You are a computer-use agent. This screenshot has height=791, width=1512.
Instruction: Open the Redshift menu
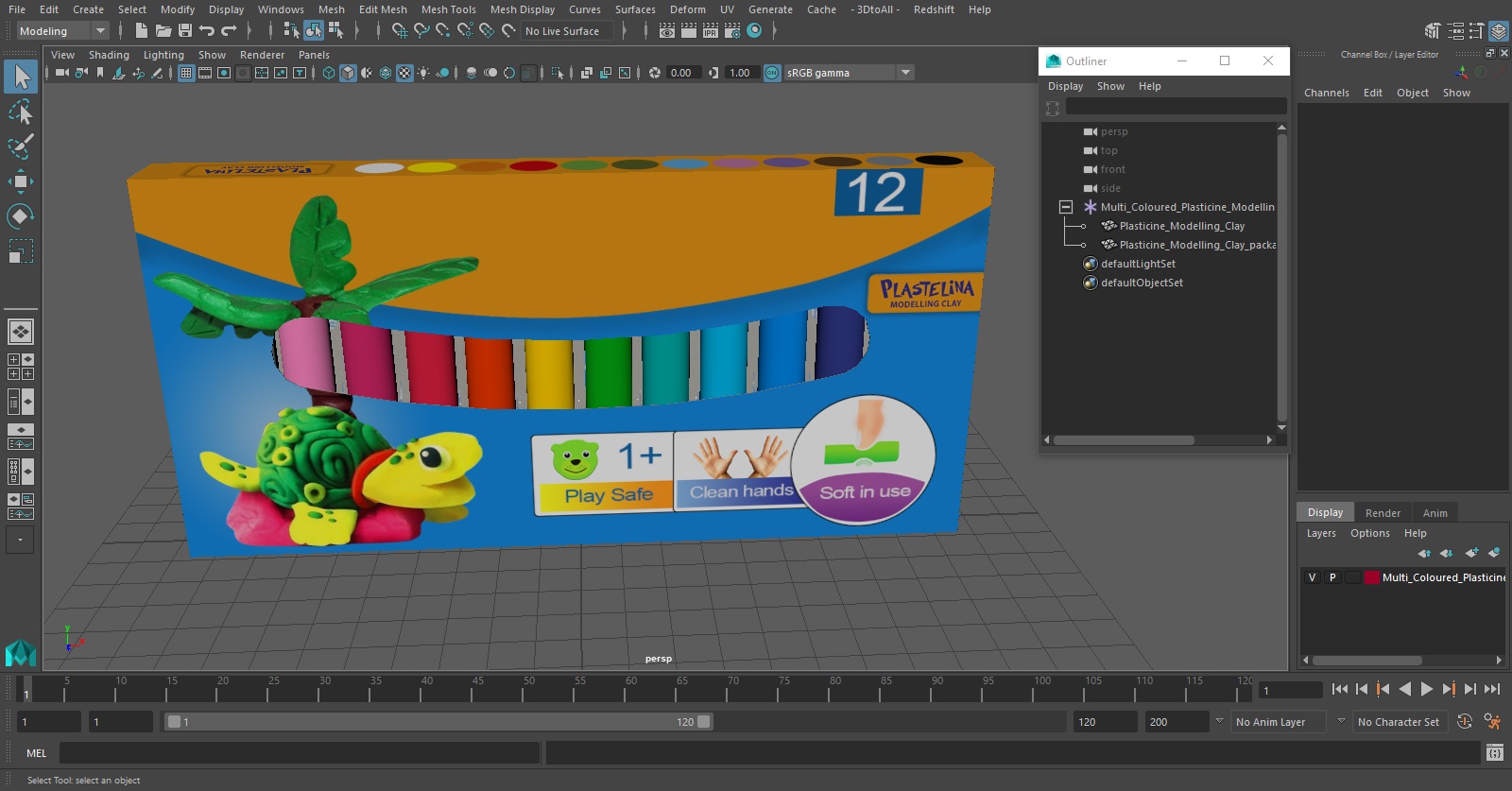pos(934,9)
